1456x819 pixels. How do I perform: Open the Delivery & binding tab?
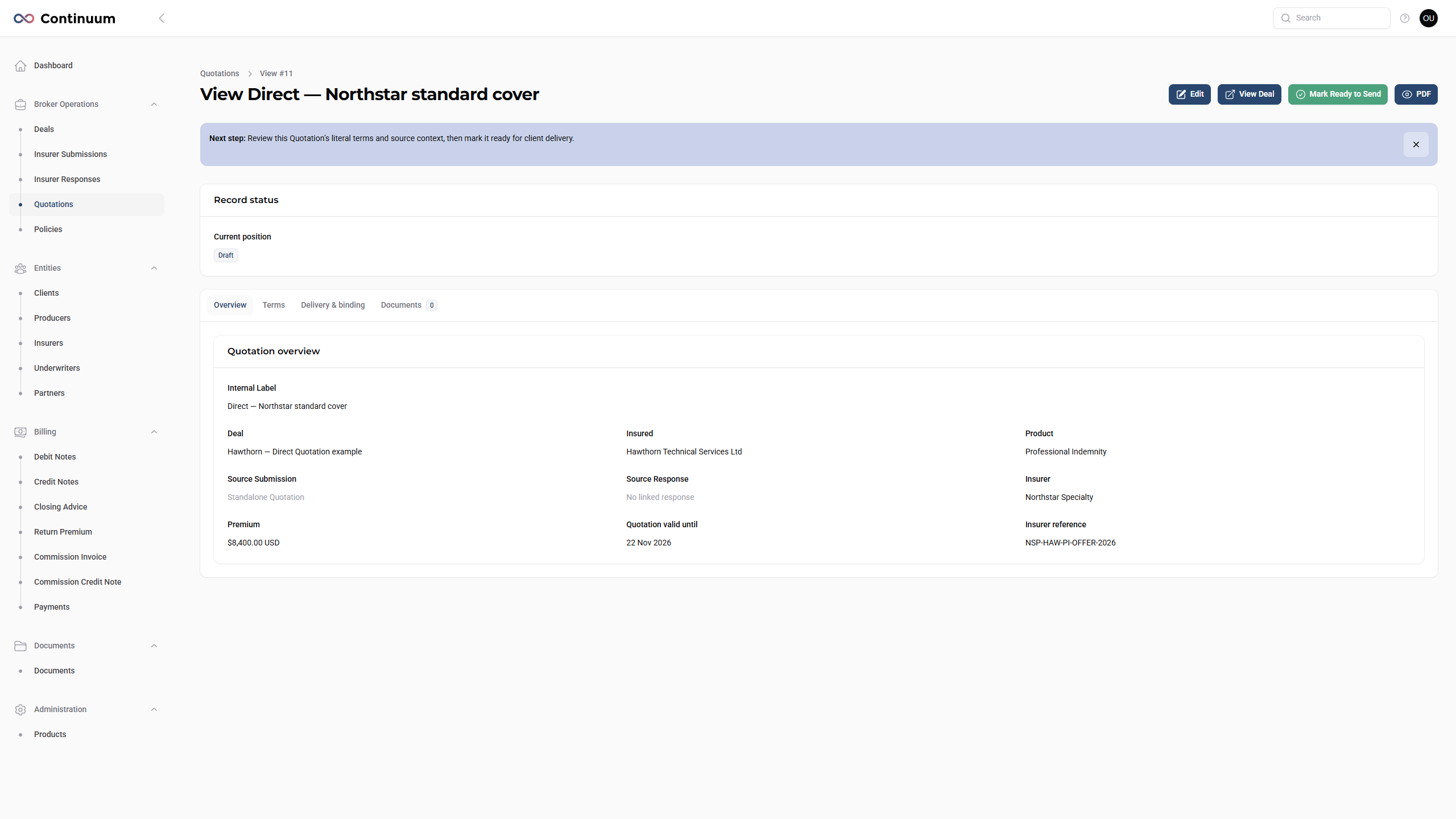pos(333,305)
